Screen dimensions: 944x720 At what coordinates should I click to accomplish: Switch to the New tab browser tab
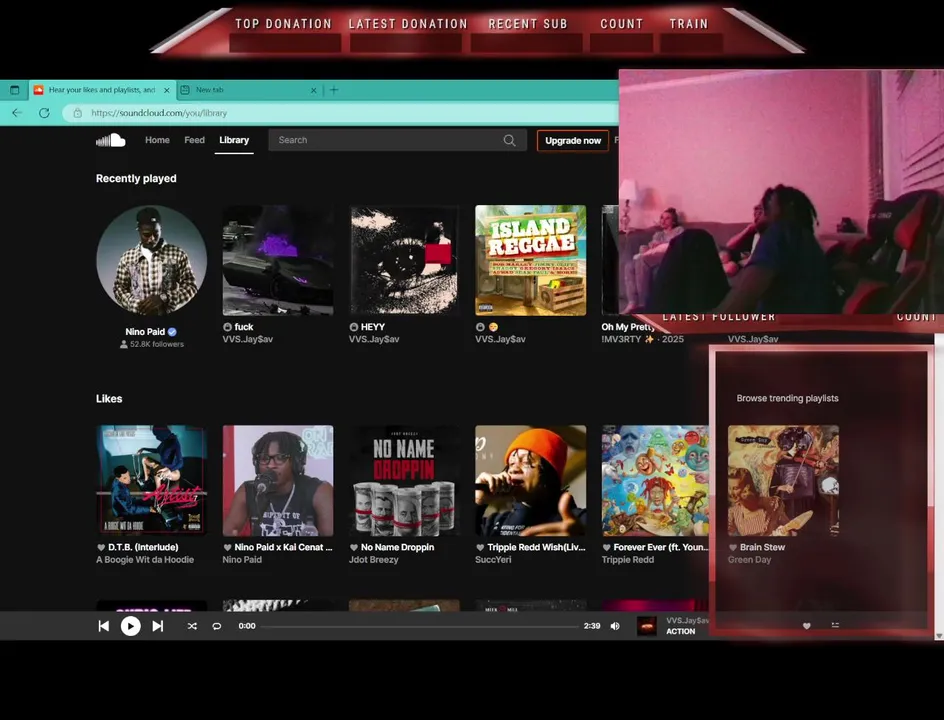[x=250, y=90]
